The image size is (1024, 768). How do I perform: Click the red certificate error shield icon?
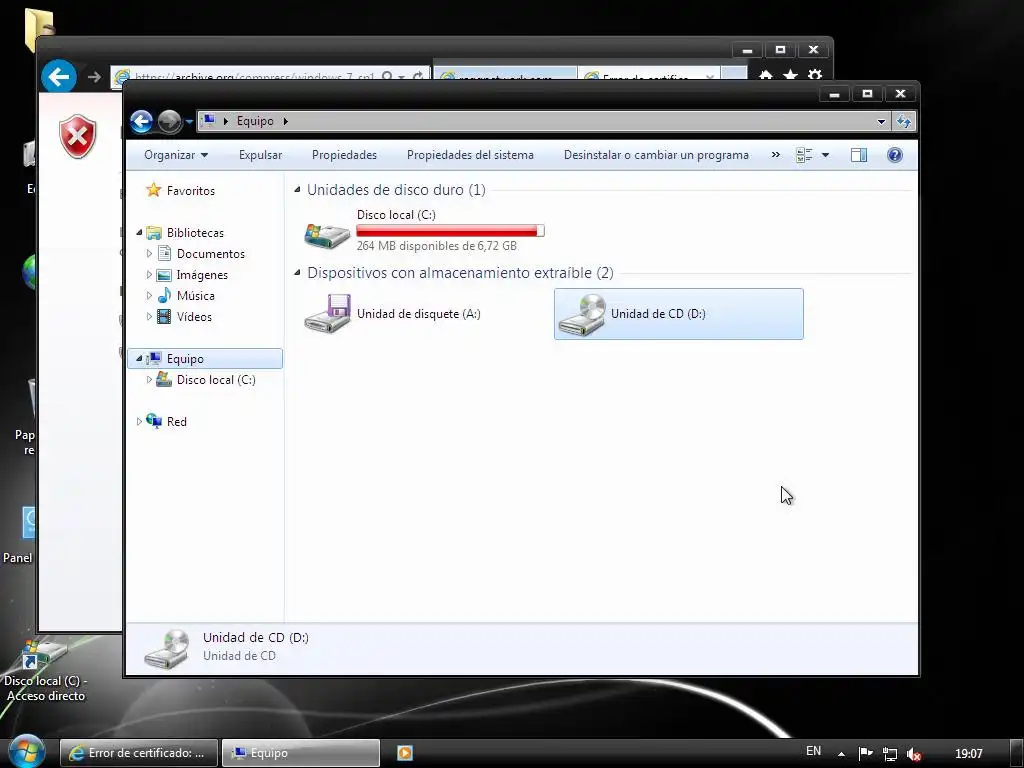coord(78,136)
